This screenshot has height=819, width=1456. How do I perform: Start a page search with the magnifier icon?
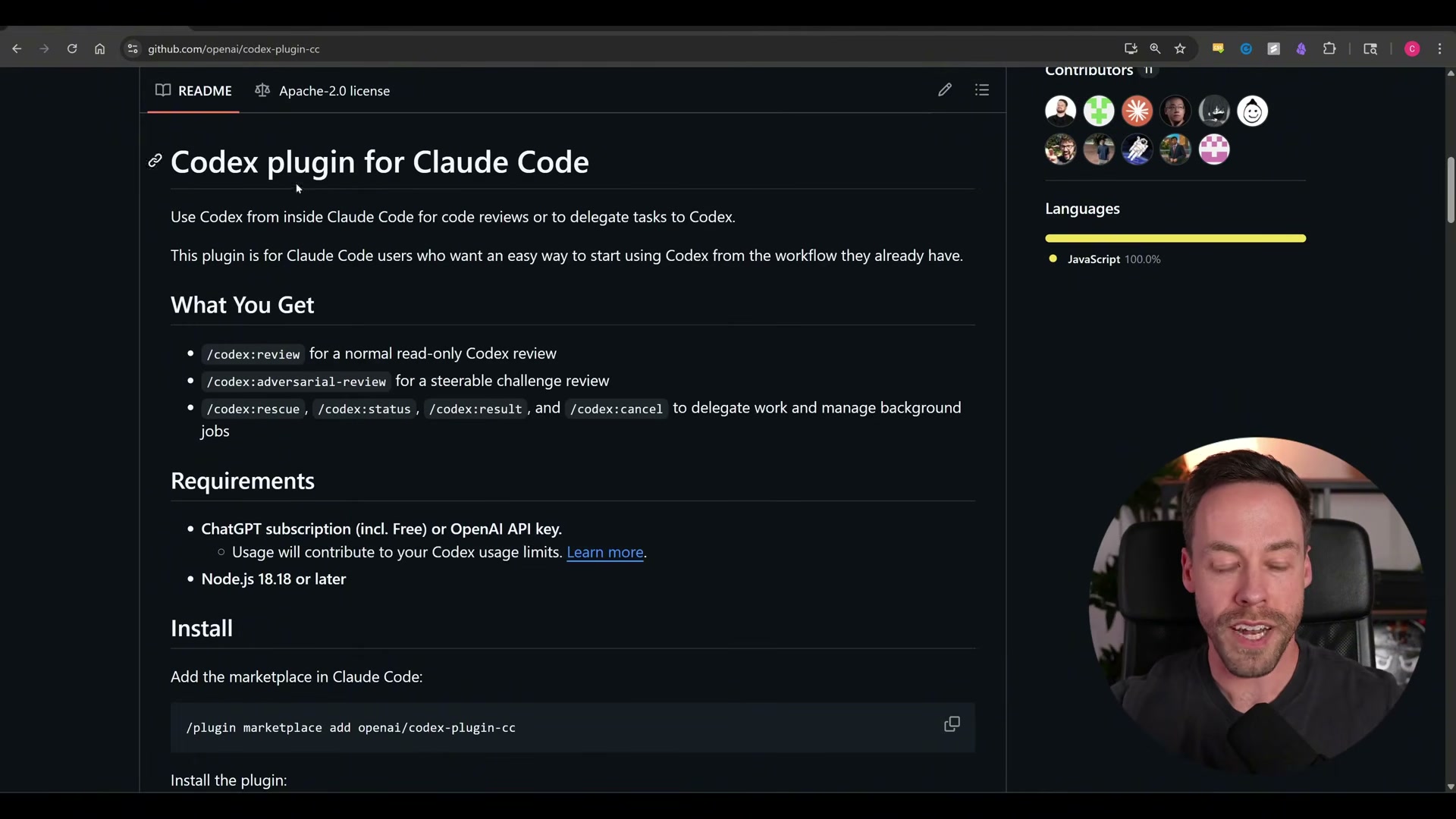coord(1155,49)
